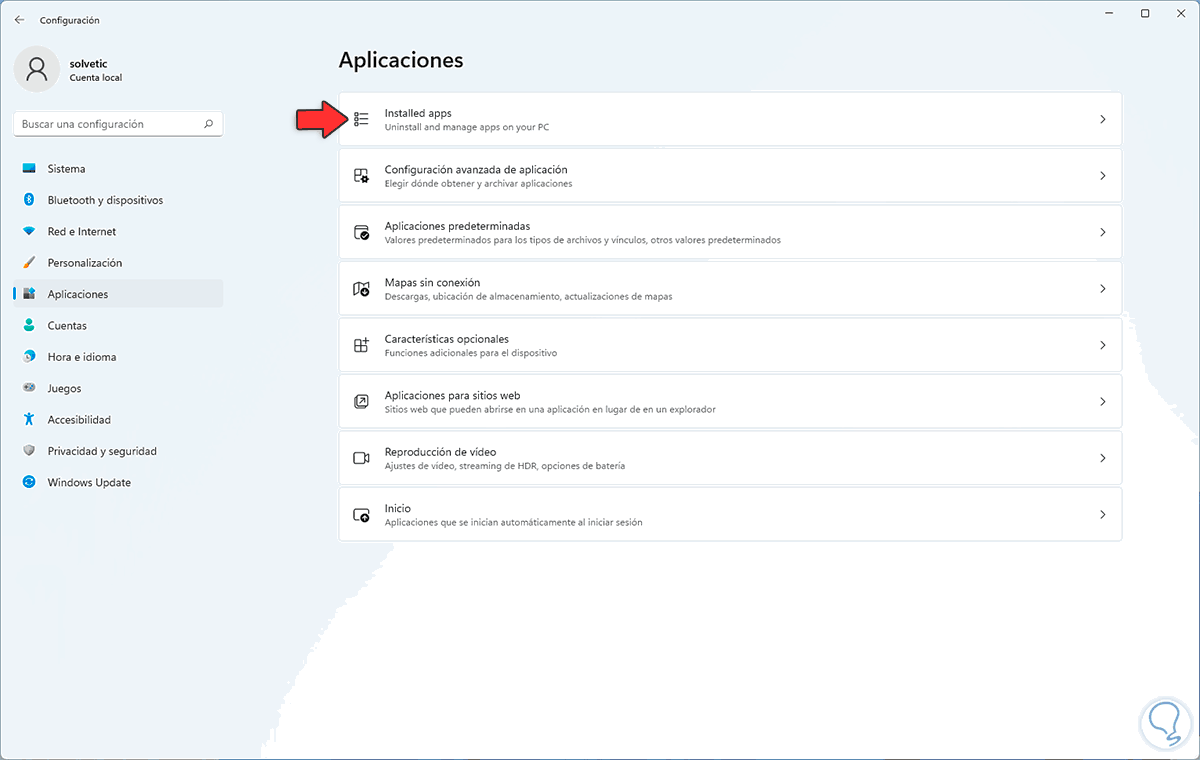
Task: Open Sistema in the sidebar
Action: [x=67, y=169]
